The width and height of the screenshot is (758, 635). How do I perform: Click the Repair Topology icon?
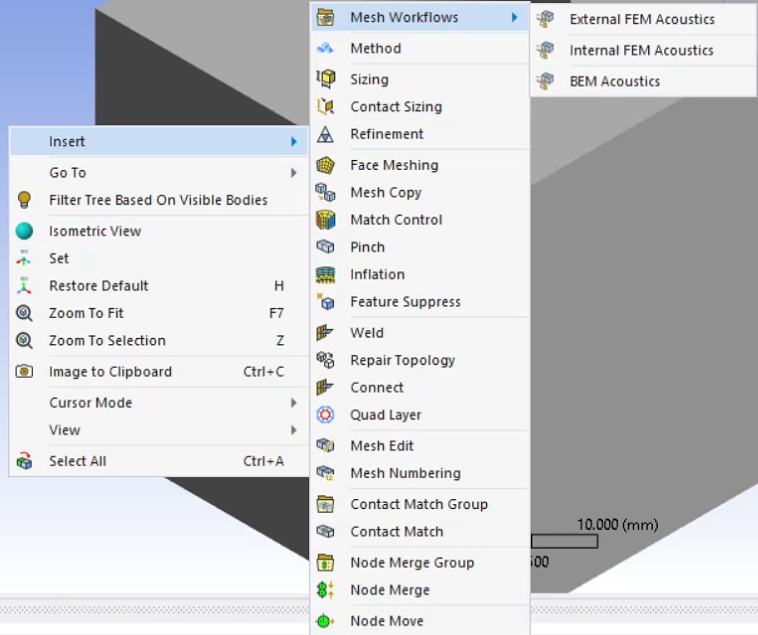point(325,360)
